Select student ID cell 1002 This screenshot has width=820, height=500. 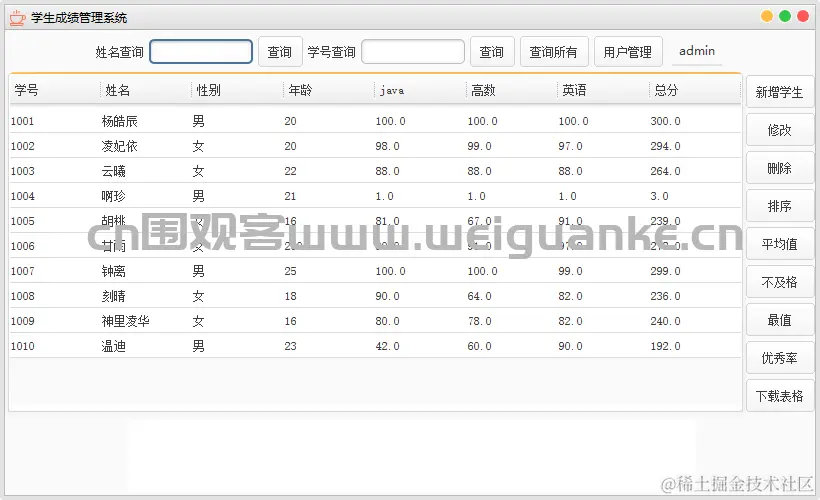click(22, 146)
